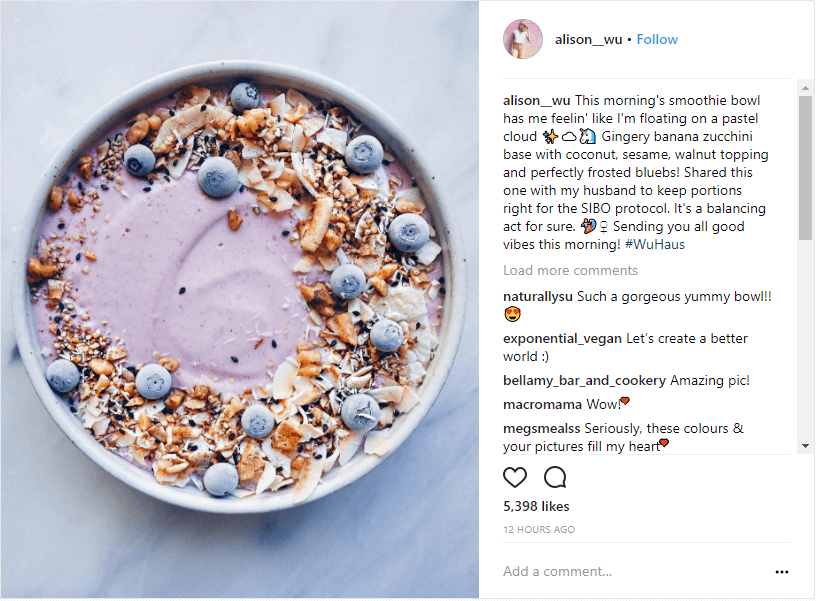Open naturallysu's profile from comment
816x601 pixels.
538,297
